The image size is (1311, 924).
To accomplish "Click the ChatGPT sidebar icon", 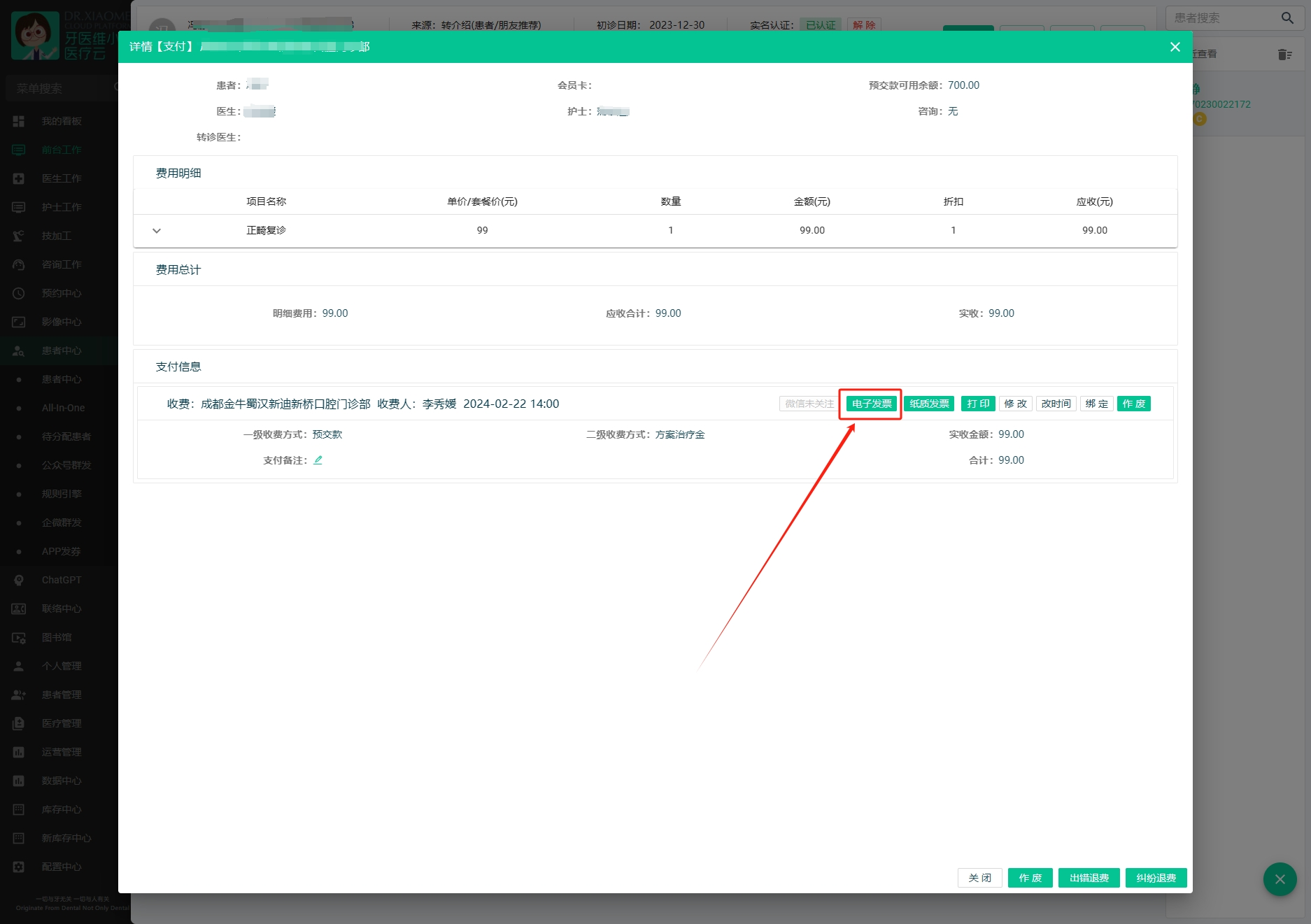I will click(19, 580).
